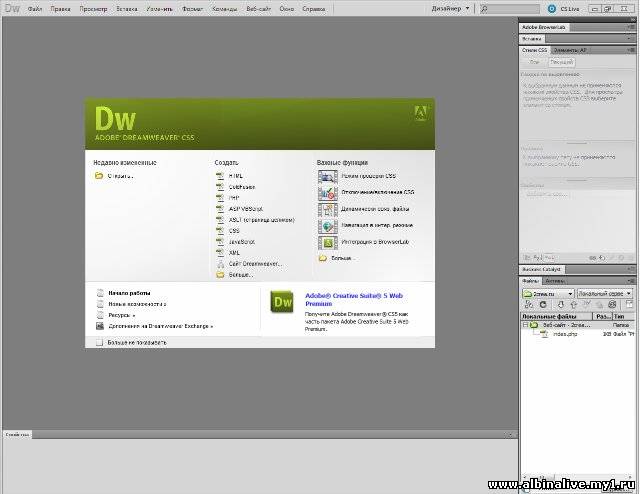Click the Put files up-arrow icon
640x494 pixels.
pyautogui.click(x=573, y=305)
